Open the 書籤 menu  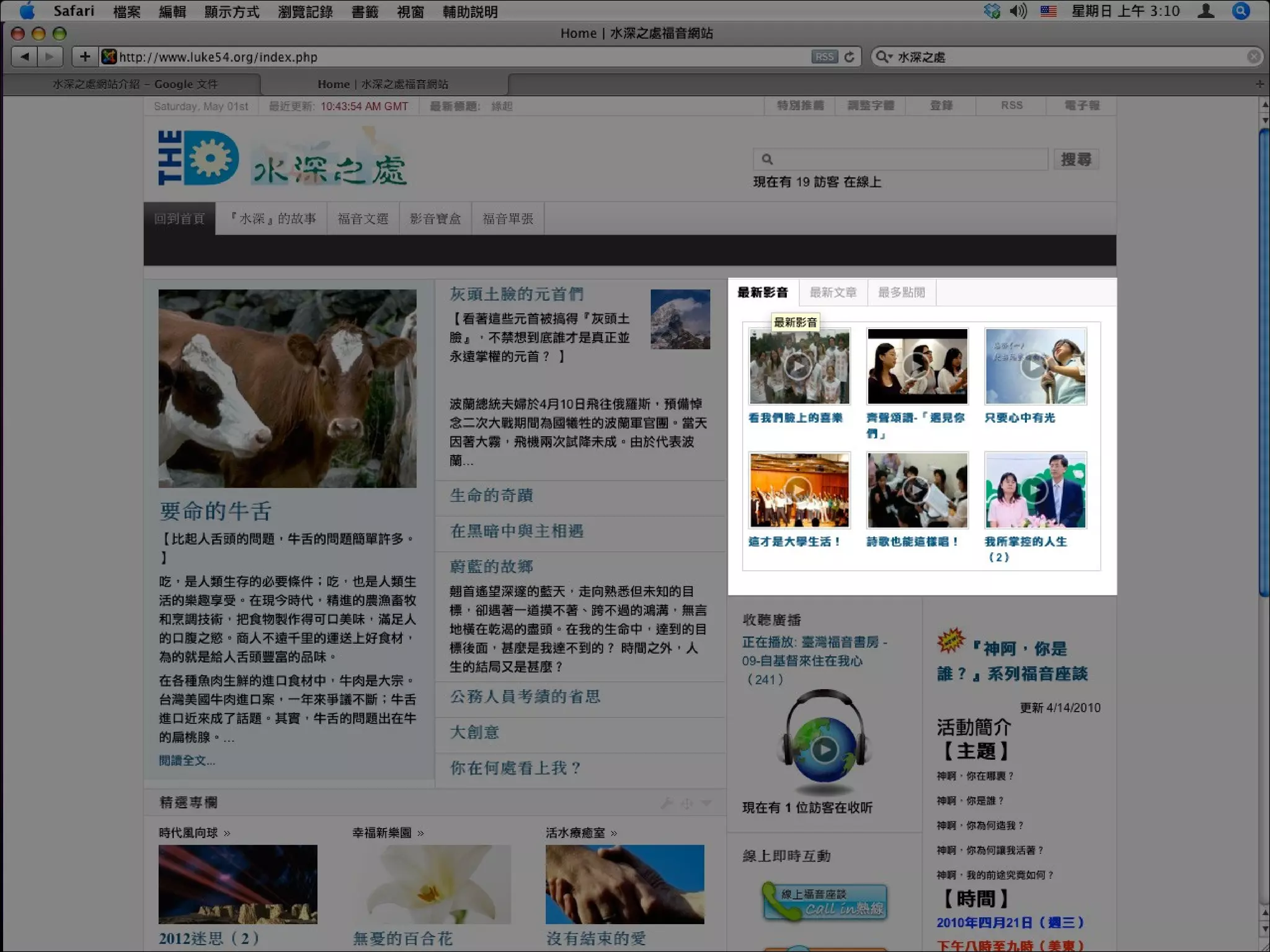tap(365, 11)
